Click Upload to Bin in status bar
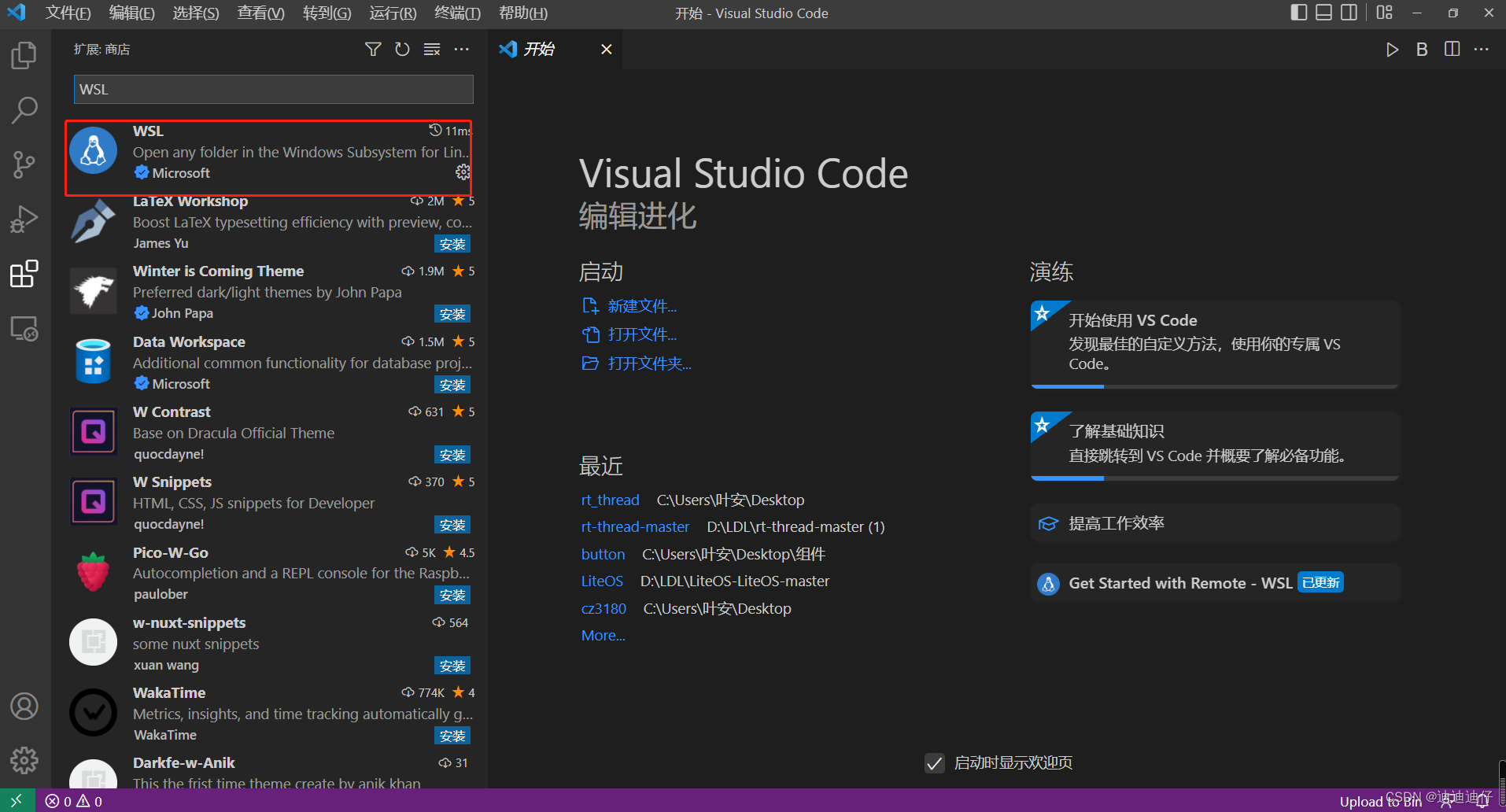The image size is (1506, 812). [1381, 801]
